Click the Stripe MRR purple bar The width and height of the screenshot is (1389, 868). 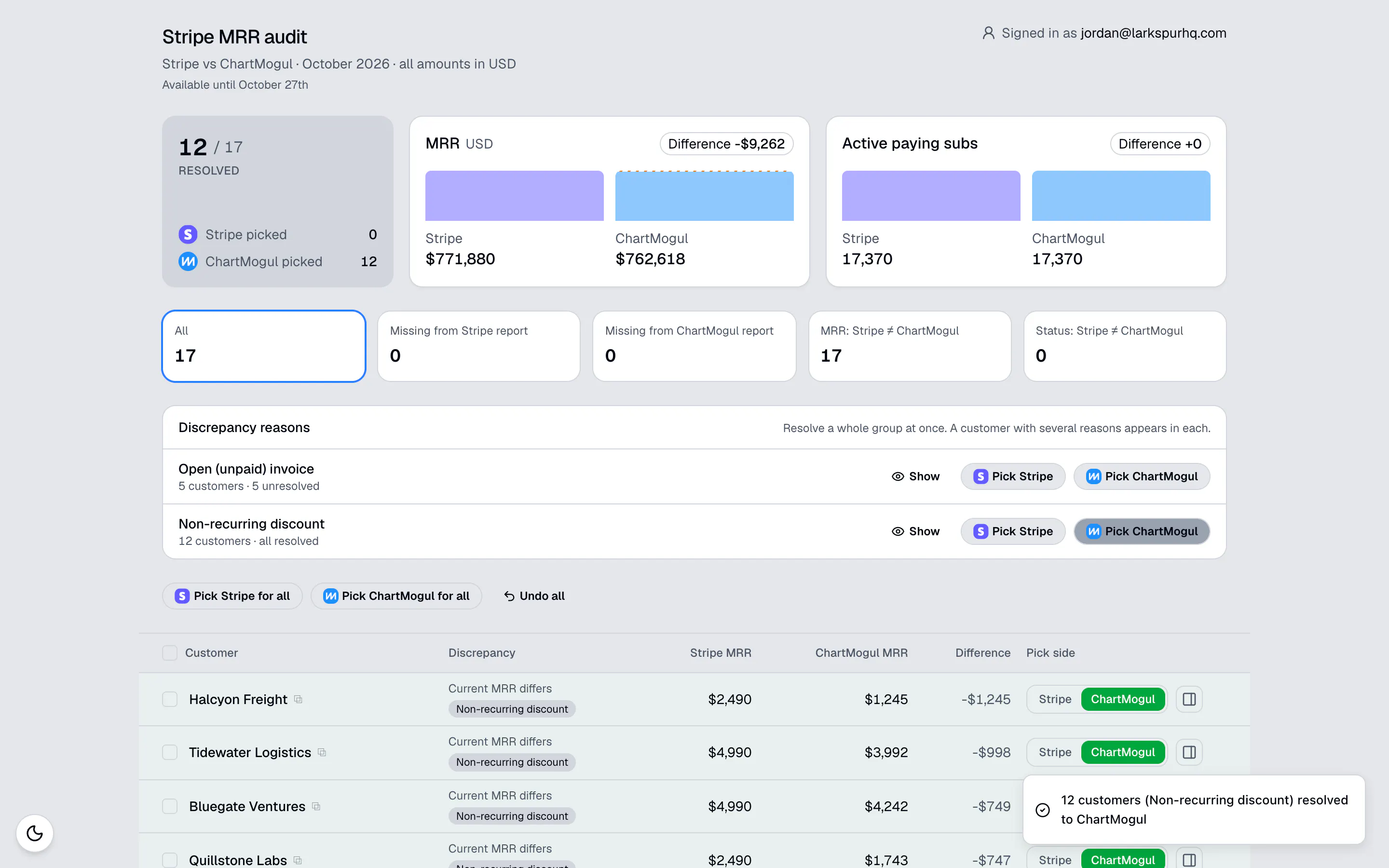(x=514, y=196)
